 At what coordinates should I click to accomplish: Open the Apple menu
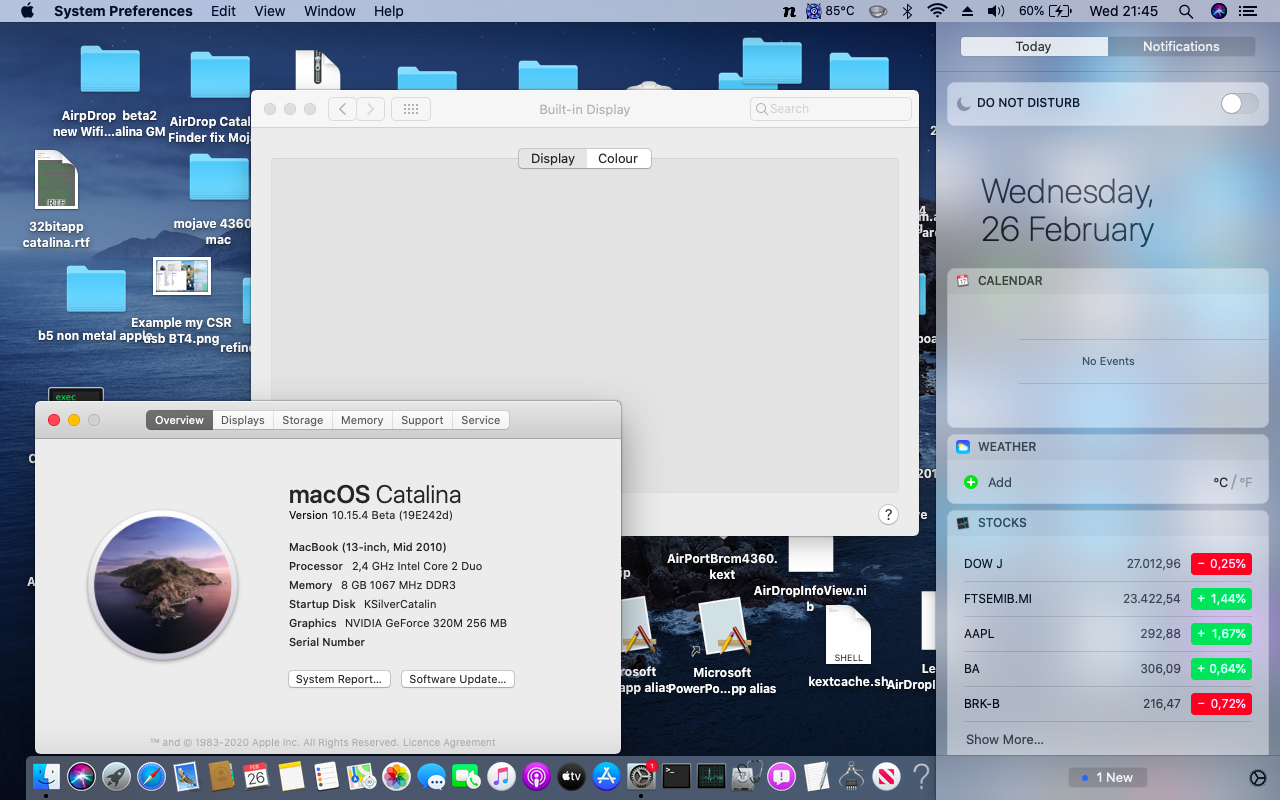27,11
